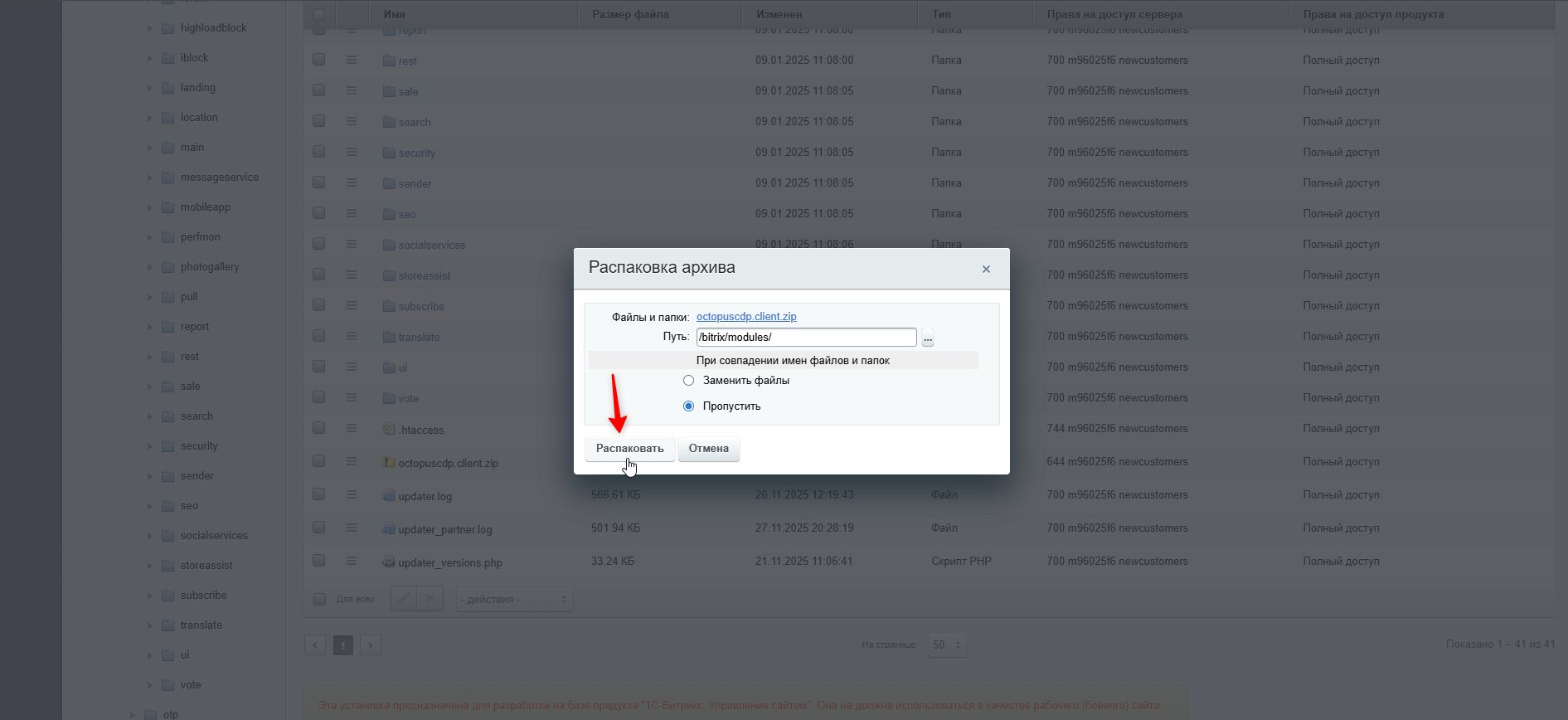Click the .htaccess file icon
This screenshot has width=1568, height=720.
pyautogui.click(x=388, y=429)
